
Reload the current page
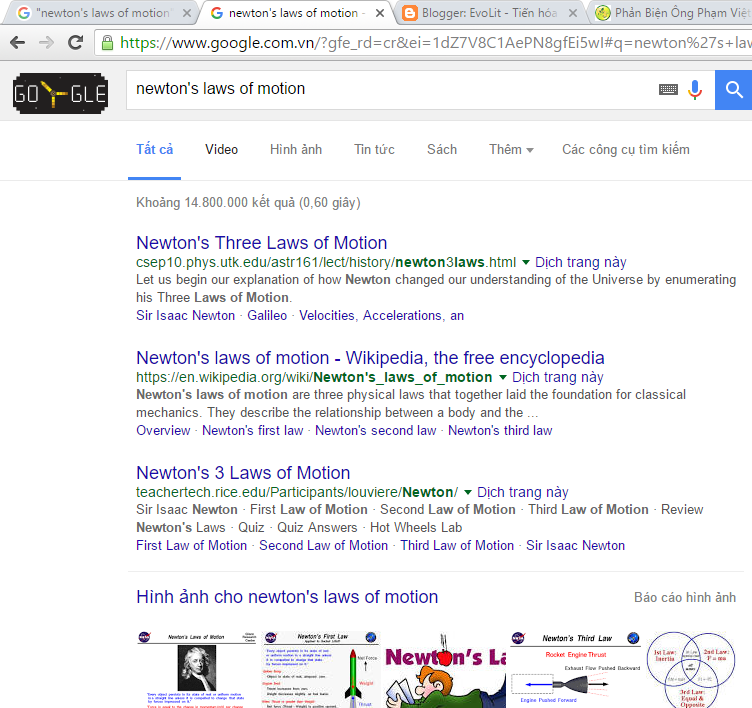pos(75,43)
